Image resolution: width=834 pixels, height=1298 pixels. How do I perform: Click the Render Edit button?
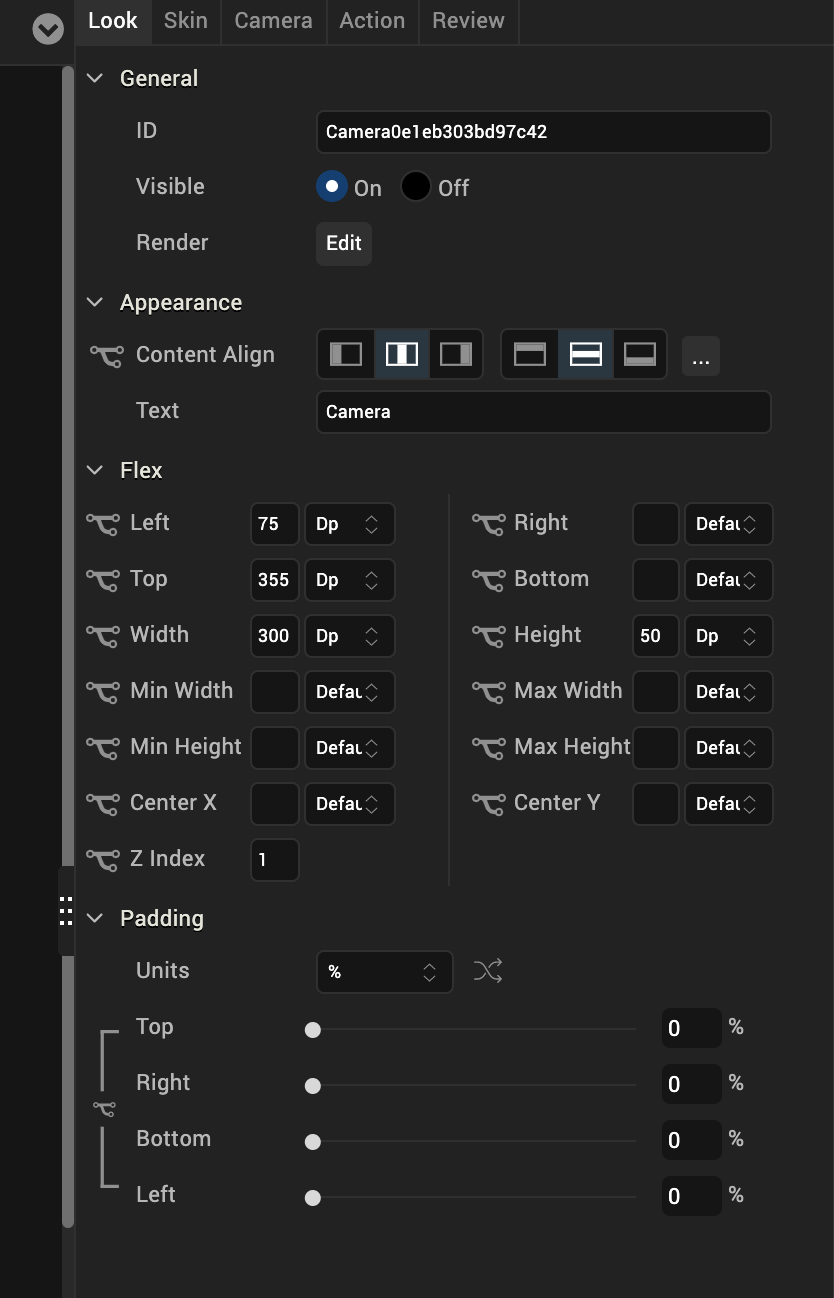[344, 244]
